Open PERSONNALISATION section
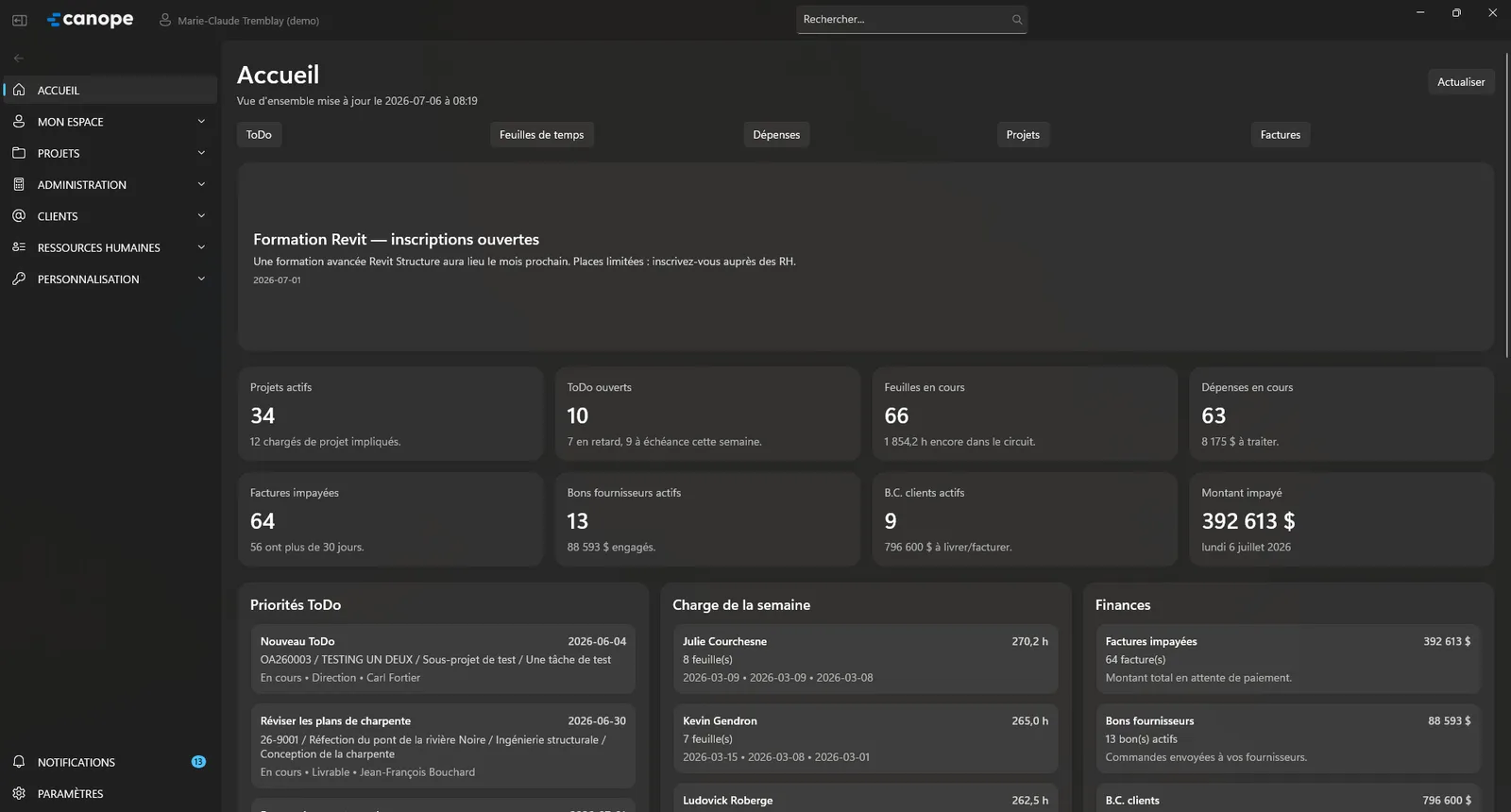Screen dimensions: 1511x812 (110, 279)
